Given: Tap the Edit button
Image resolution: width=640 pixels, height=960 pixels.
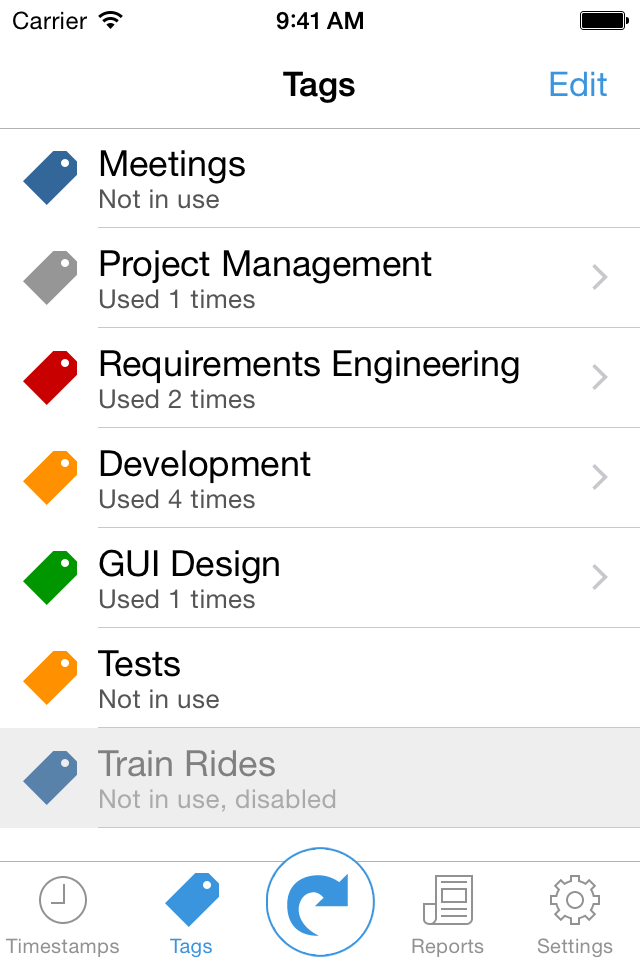Looking at the screenshot, I should click(578, 85).
